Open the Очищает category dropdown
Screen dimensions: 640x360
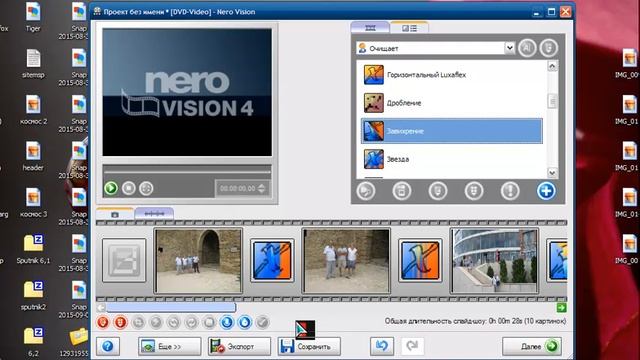435,48
